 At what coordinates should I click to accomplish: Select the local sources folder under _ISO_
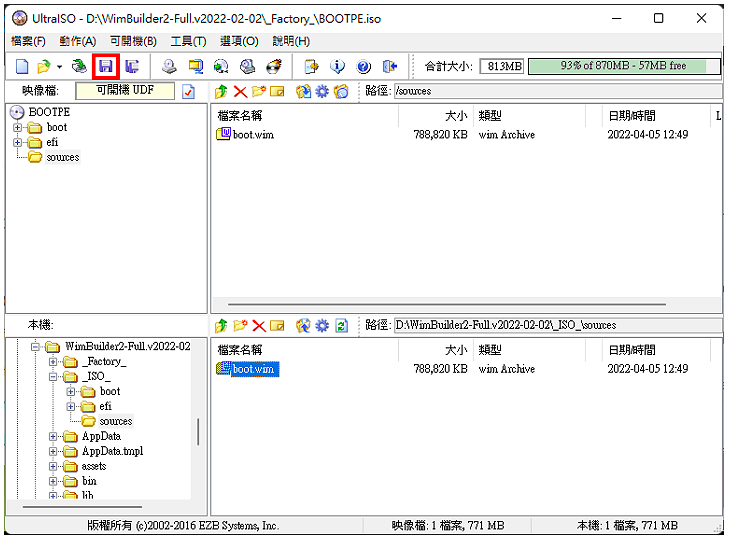(116, 421)
